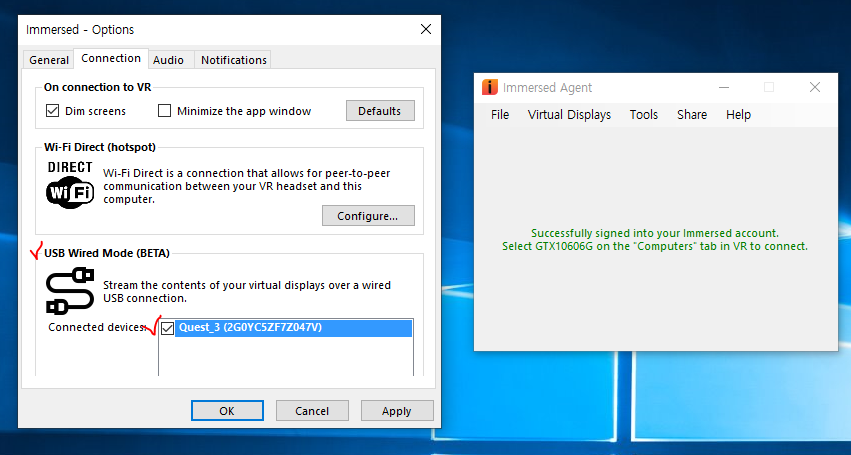Click the Immersed Agent orange app icon
This screenshot has height=455, width=851.
tap(490, 87)
